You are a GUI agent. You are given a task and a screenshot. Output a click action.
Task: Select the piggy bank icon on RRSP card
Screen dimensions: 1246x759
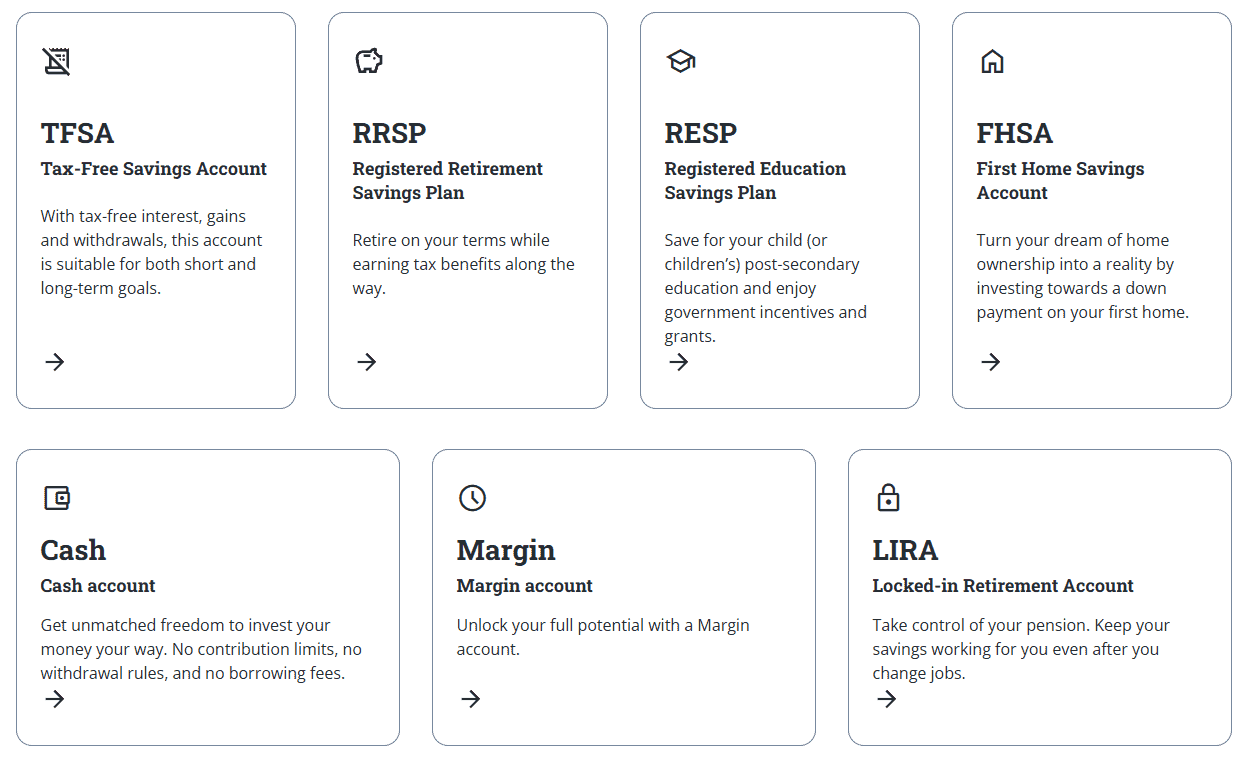pos(368,60)
